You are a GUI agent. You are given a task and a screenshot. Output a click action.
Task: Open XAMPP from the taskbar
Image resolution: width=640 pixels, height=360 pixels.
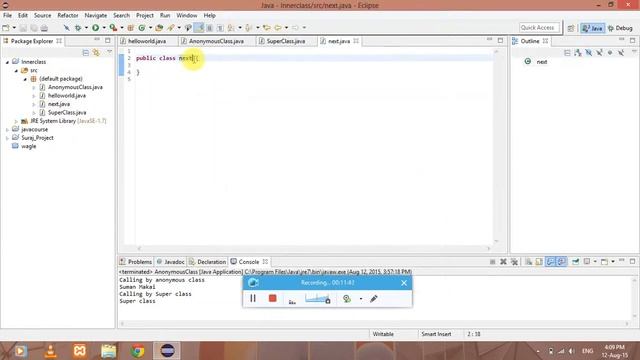pos(80,351)
